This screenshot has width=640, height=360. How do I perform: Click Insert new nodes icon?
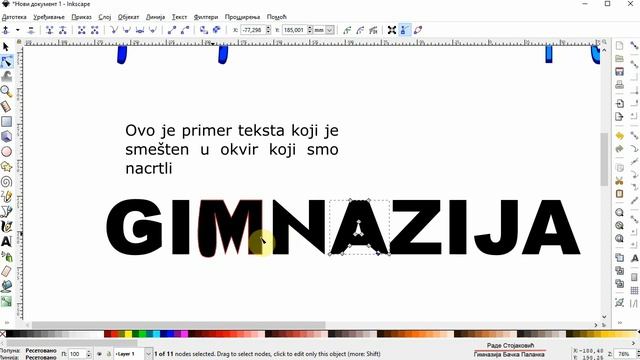point(6,30)
